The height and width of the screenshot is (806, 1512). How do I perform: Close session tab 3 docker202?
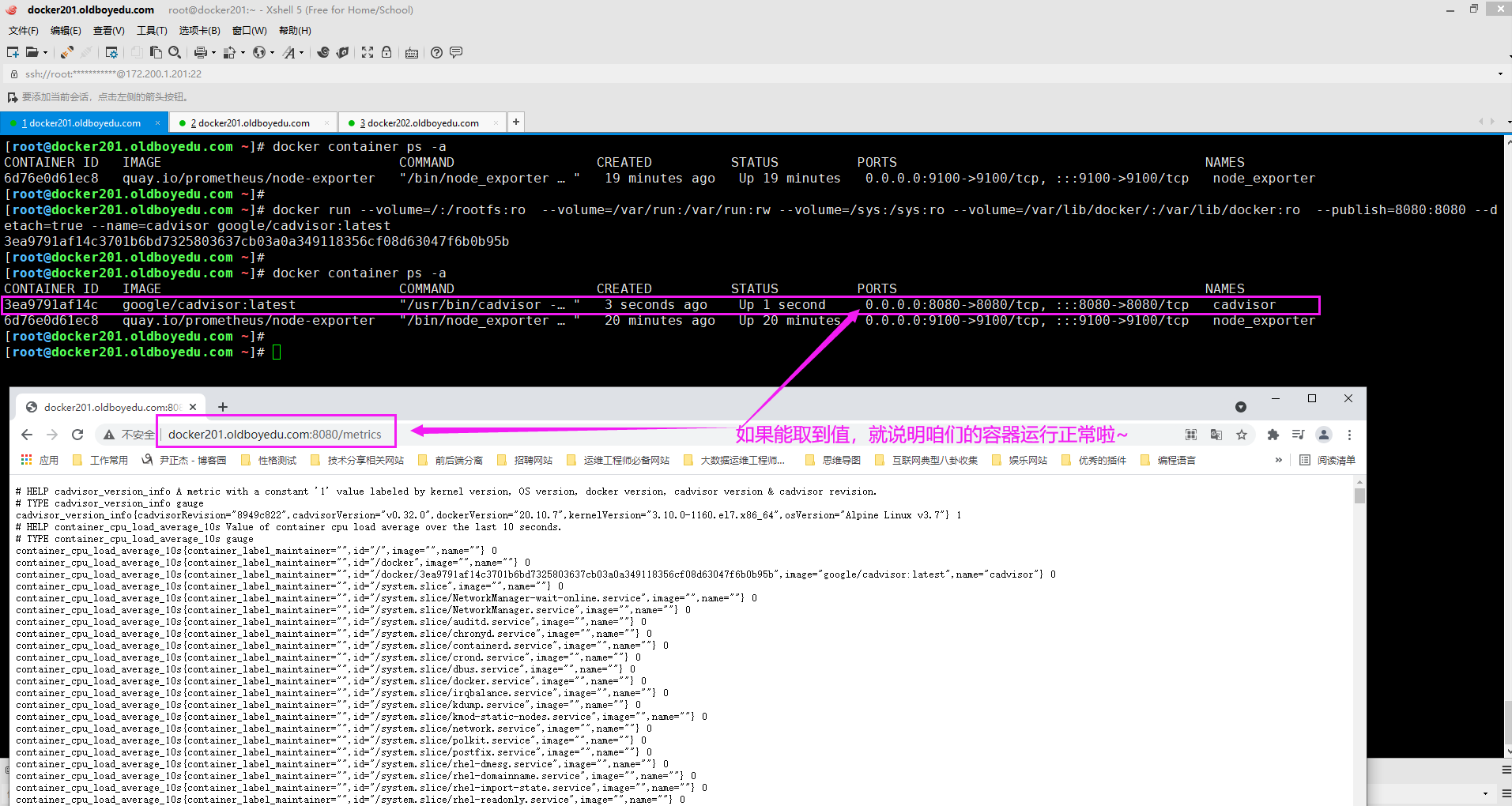pyautogui.click(x=496, y=123)
